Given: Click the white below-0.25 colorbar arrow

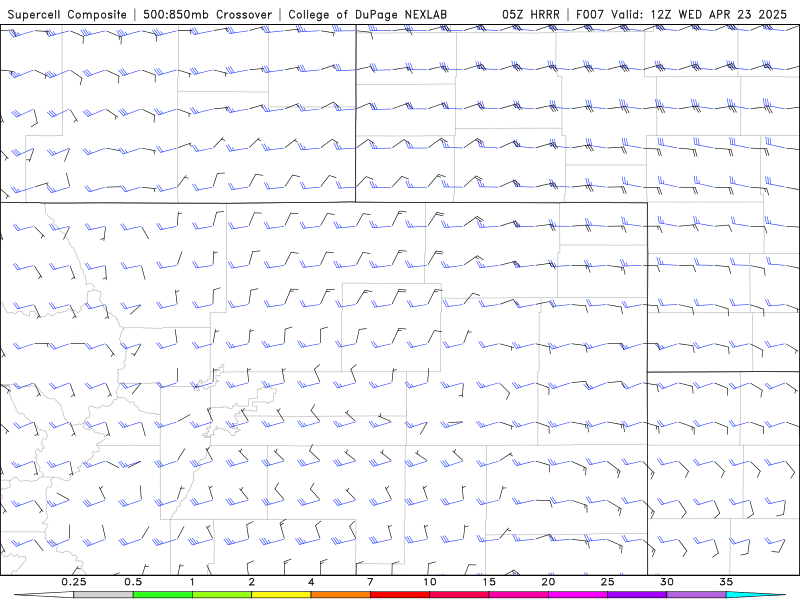Looking at the screenshot, I should pos(44,595).
